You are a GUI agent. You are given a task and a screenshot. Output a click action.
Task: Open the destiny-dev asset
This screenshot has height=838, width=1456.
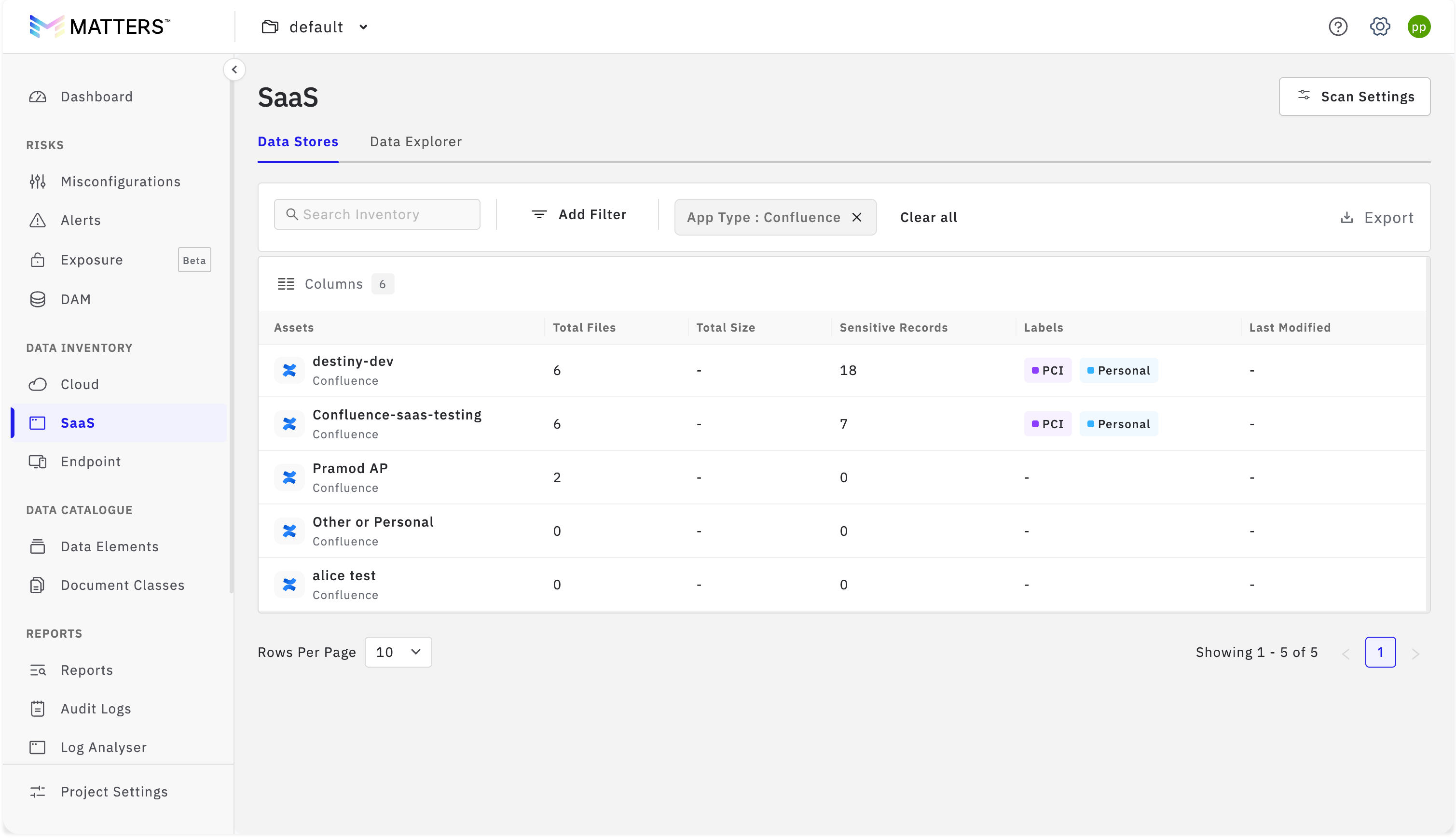353,362
